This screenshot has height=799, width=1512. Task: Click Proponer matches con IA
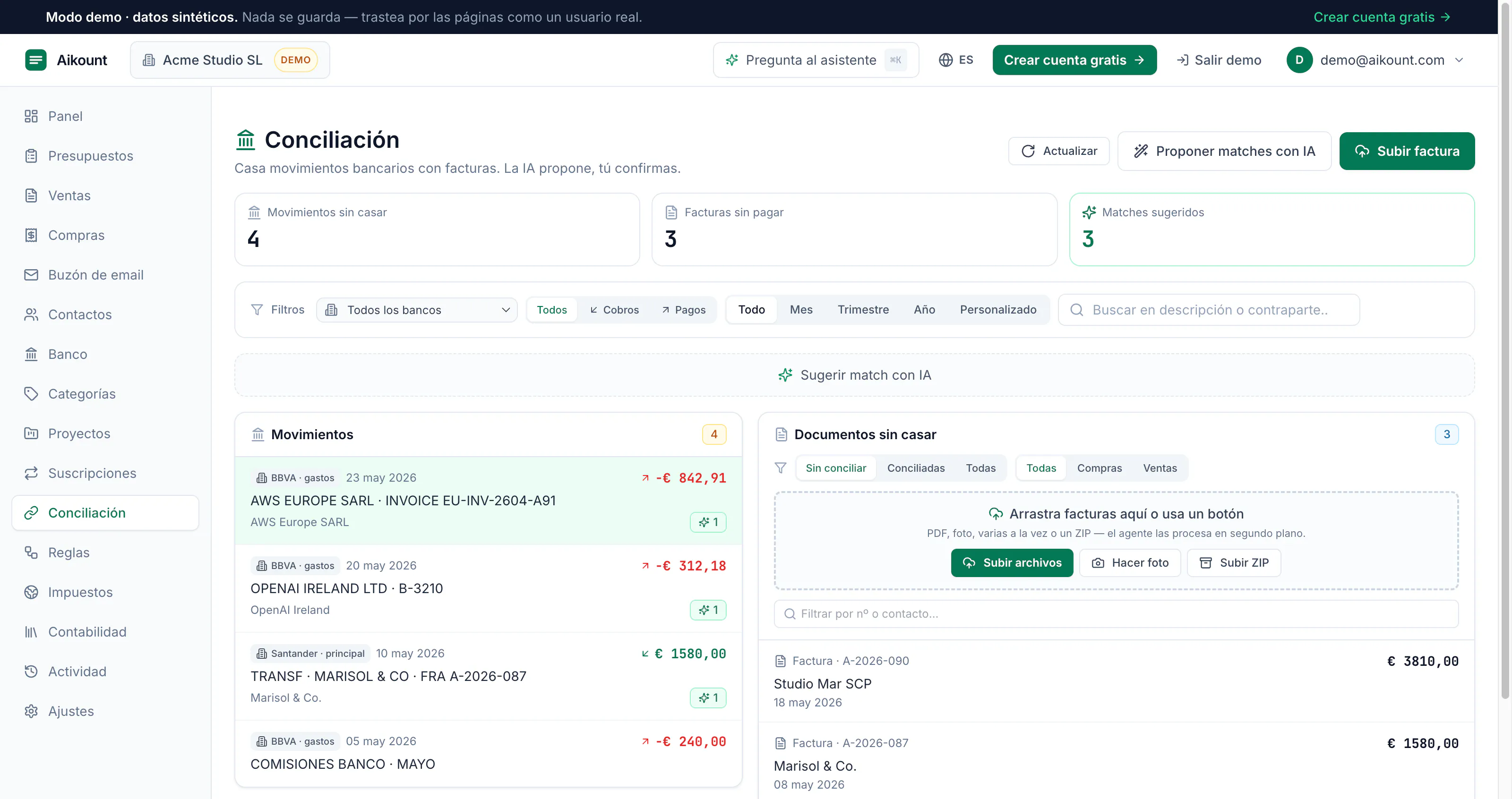point(1224,152)
